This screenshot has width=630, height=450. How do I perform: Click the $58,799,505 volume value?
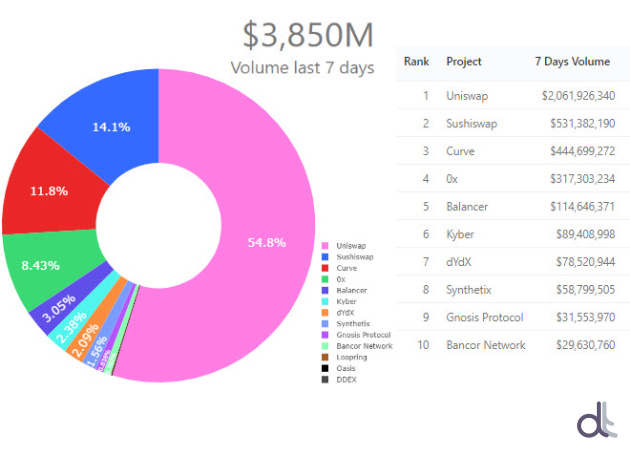coord(585,290)
